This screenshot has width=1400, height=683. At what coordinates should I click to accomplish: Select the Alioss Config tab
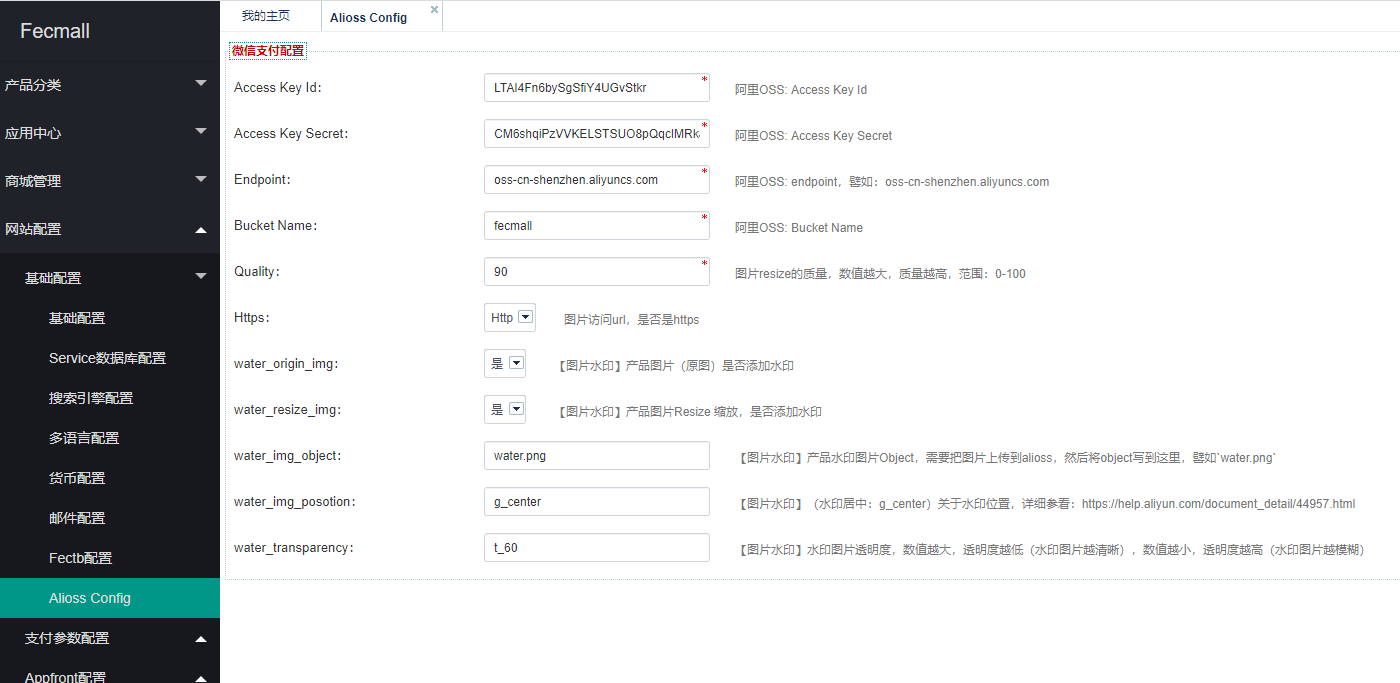point(368,17)
